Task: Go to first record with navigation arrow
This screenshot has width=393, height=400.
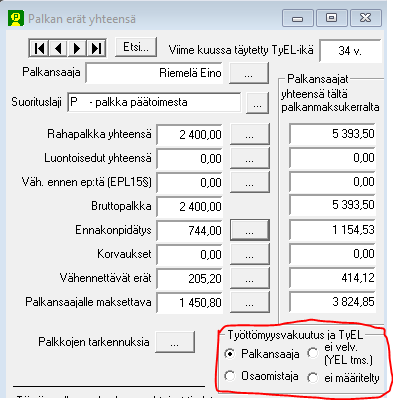Action: click(x=39, y=48)
